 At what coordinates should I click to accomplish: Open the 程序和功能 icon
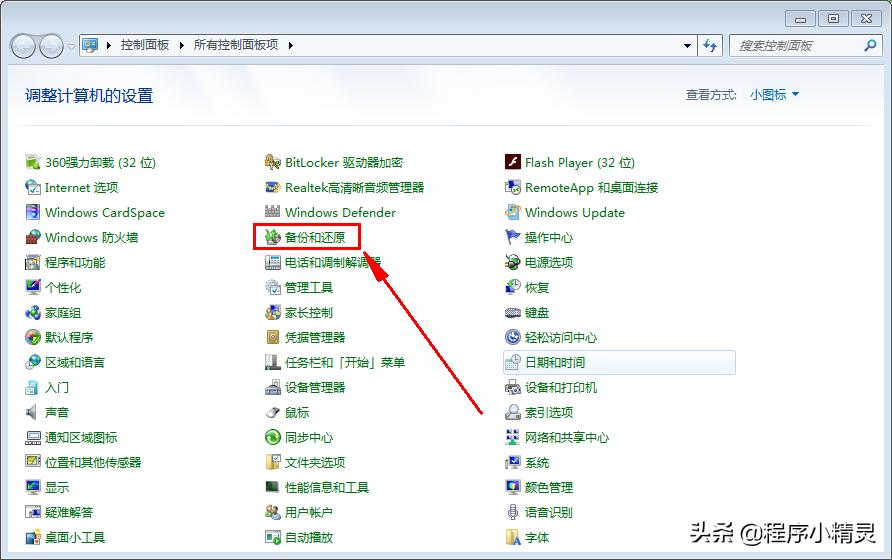33,262
